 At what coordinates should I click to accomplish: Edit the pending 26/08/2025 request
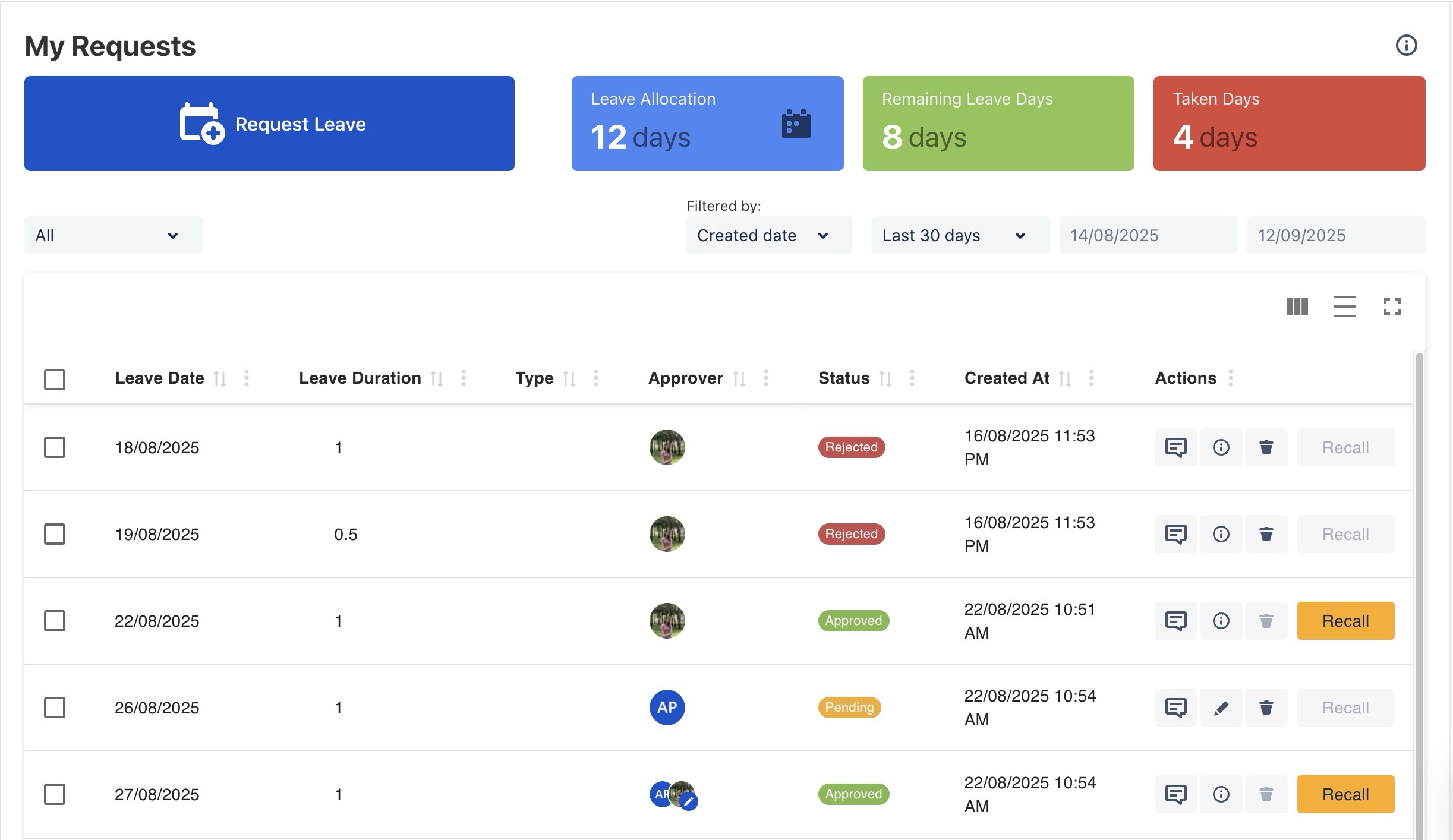click(1221, 708)
